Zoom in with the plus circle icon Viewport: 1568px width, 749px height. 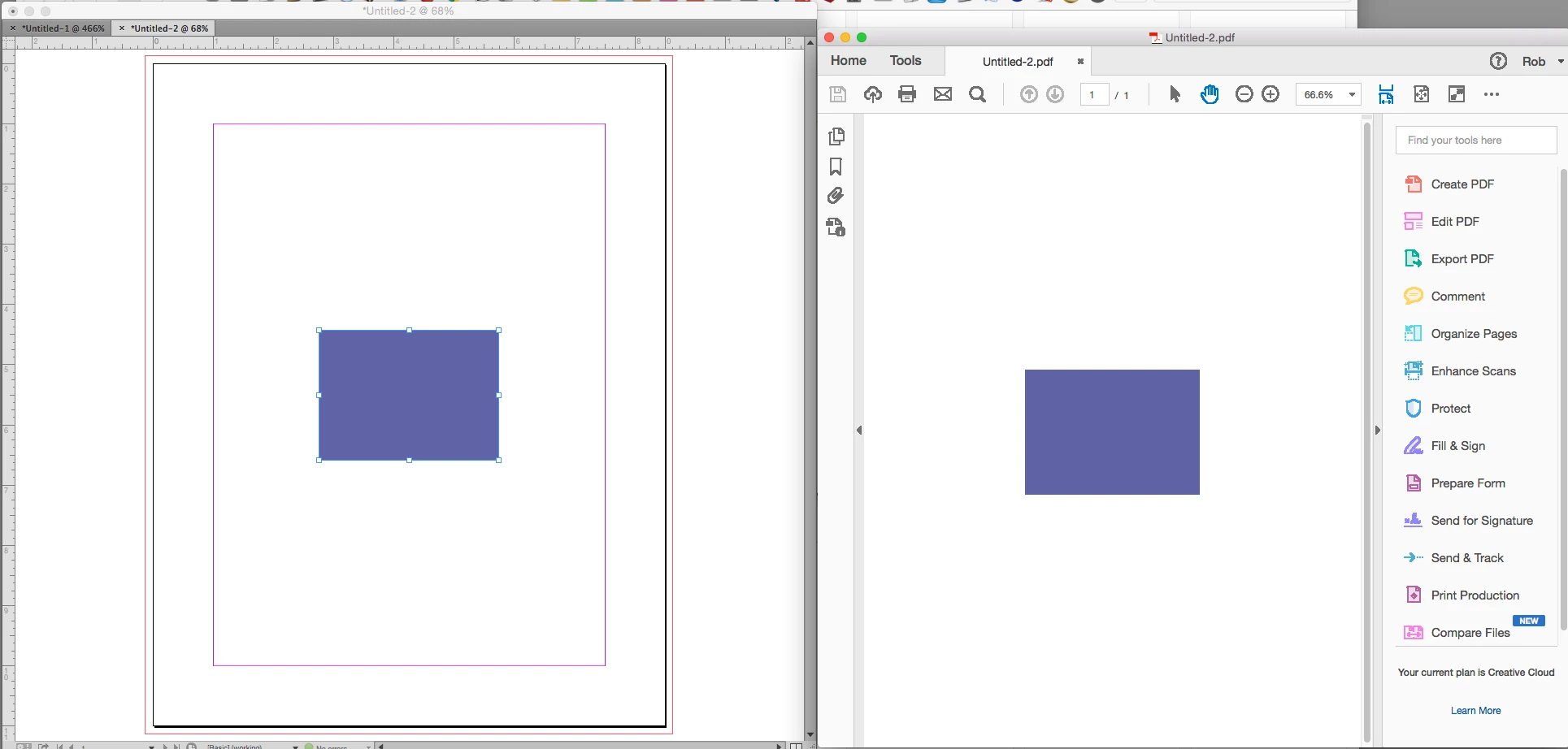click(x=1270, y=94)
